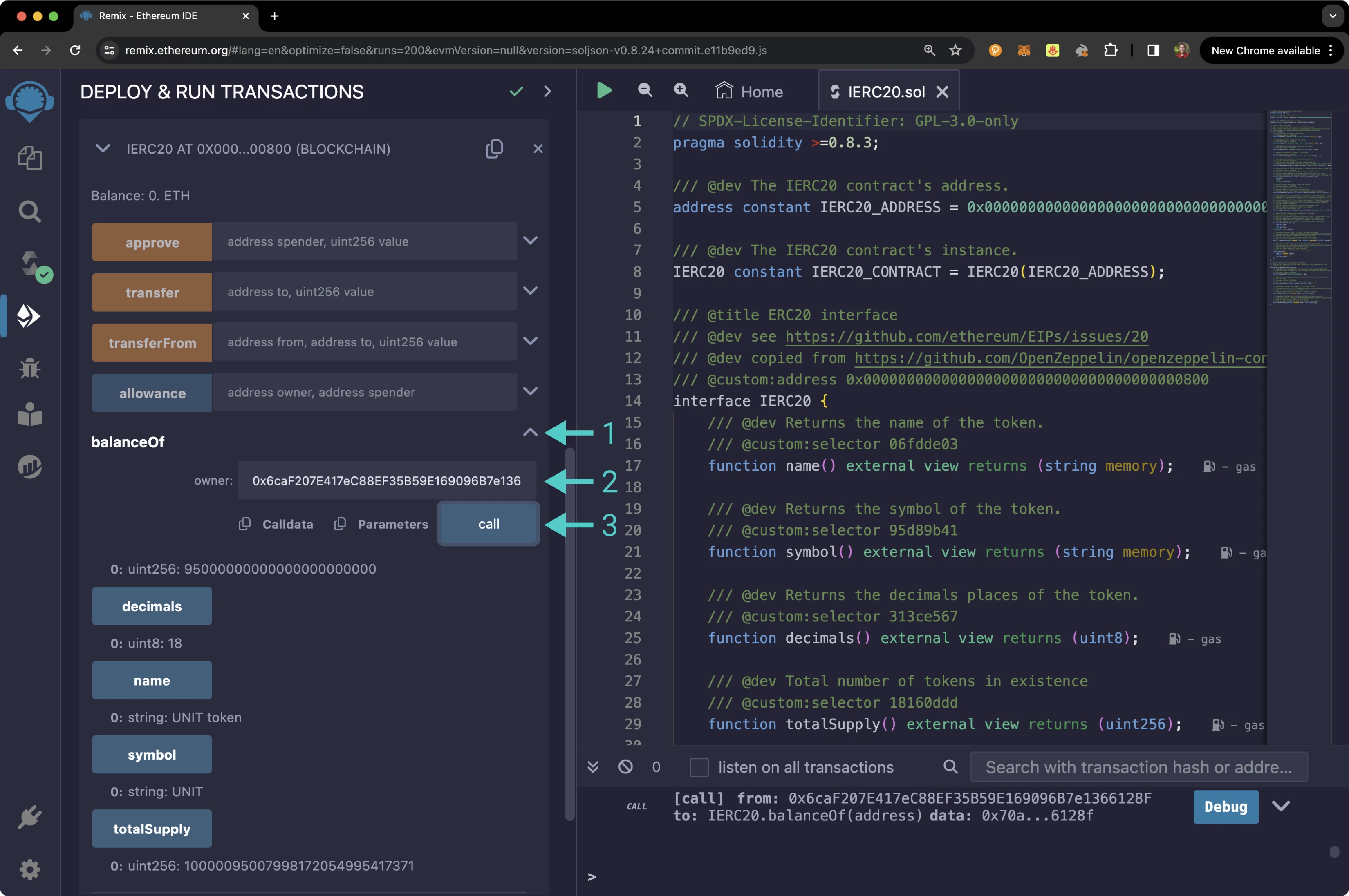Click the green Run script play icon

tap(604, 90)
